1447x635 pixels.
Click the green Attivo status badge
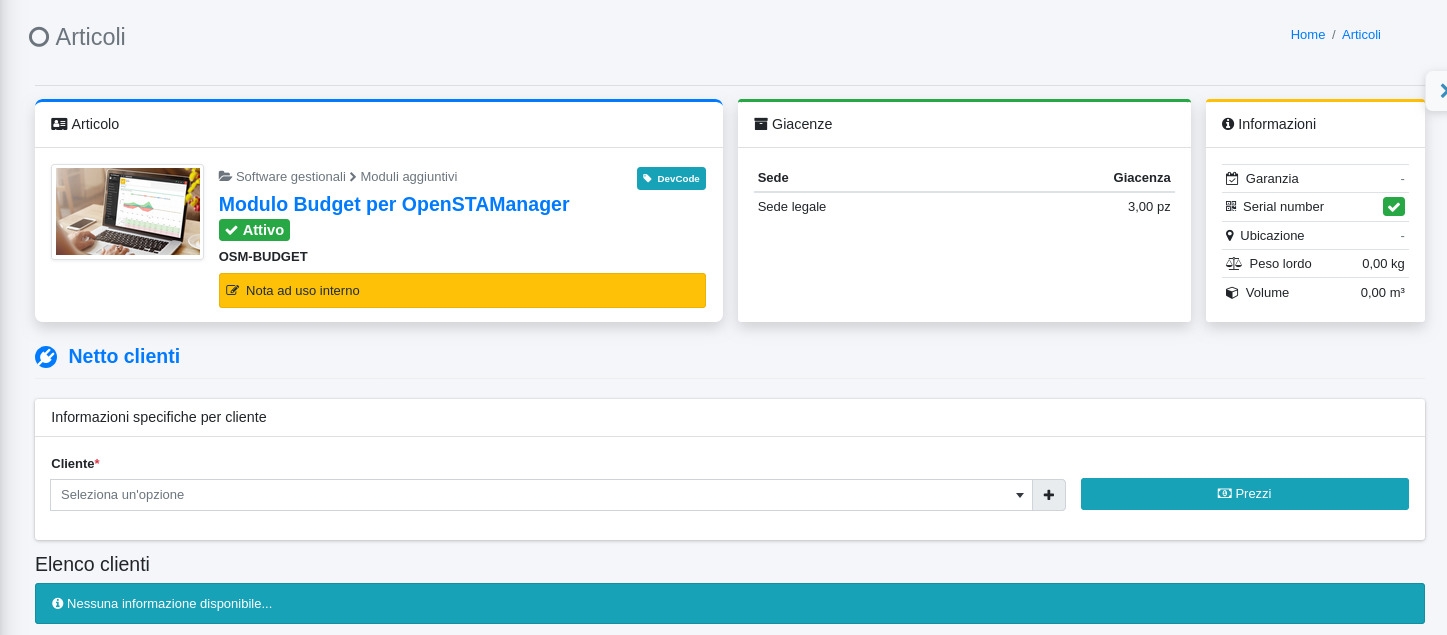(x=254, y=230)
